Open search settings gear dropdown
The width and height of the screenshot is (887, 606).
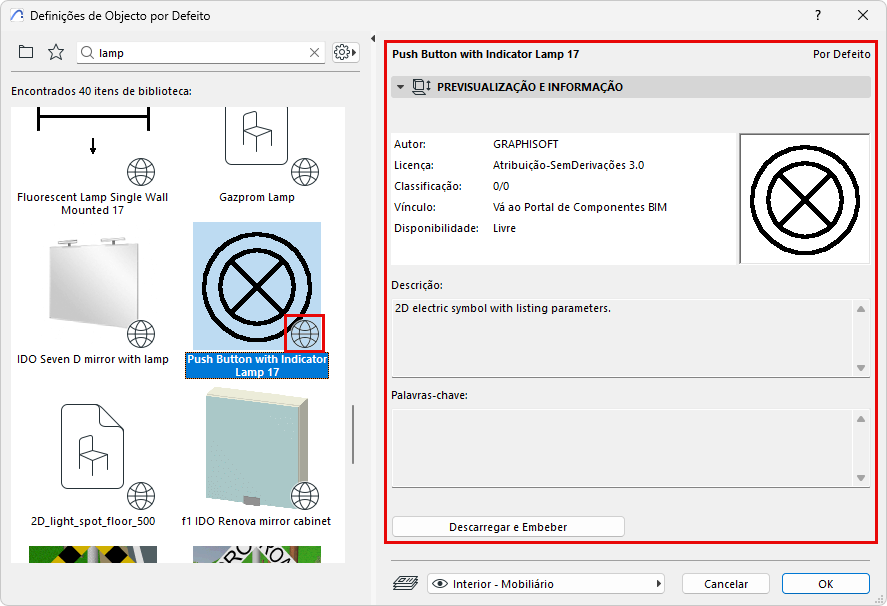(x=345, y=53)
